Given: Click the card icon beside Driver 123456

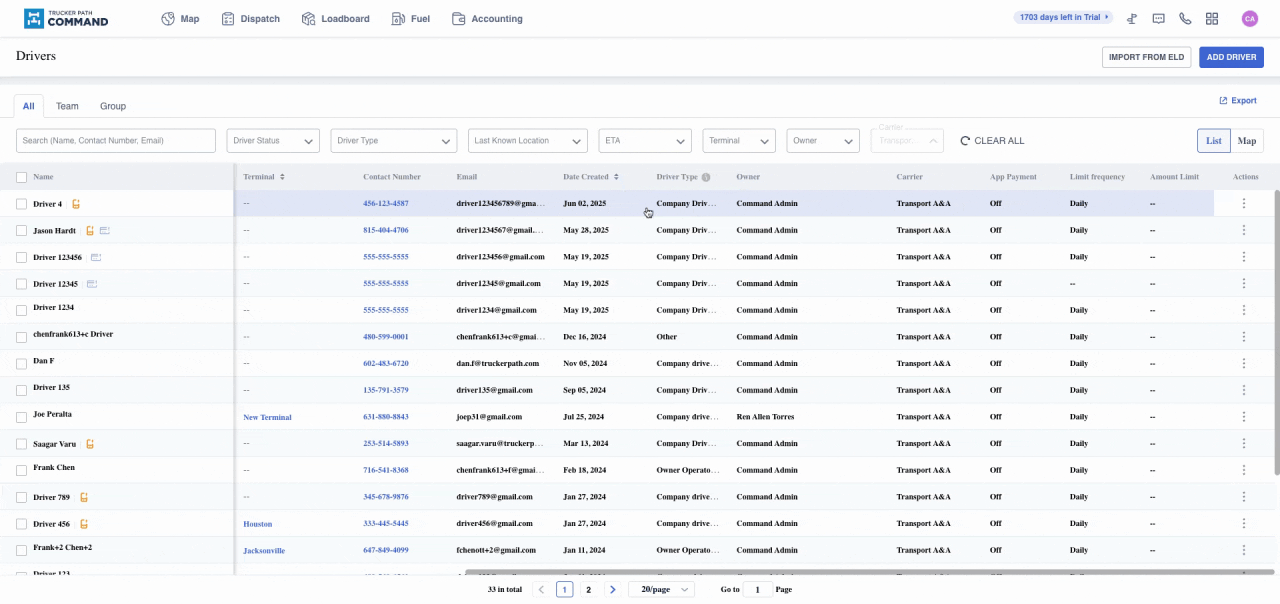Looking at the screenshot, I should click(x=96, y=257).
